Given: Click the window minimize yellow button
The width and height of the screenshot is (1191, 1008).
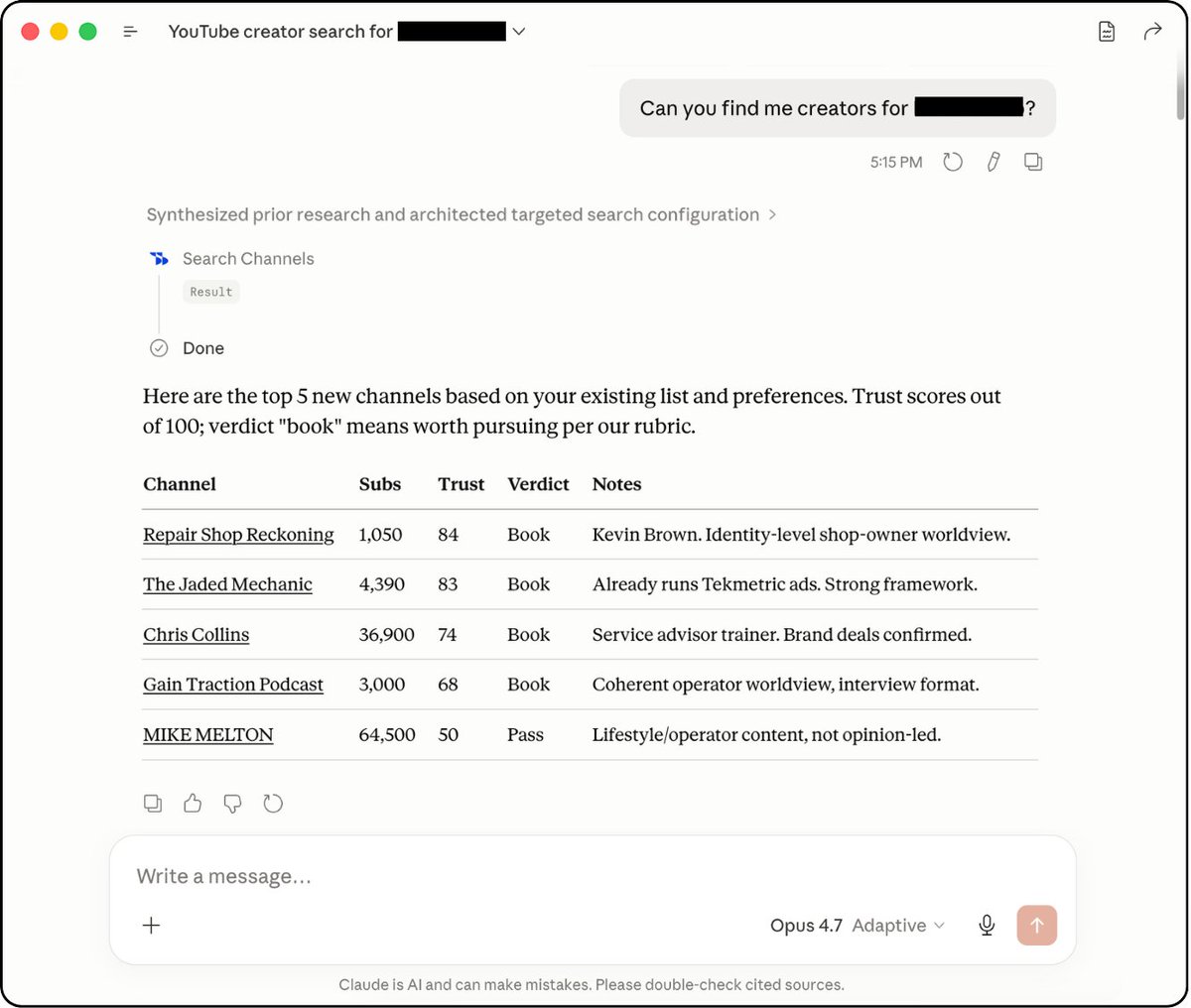Looking at the screenshot, I should pos(59,32).
